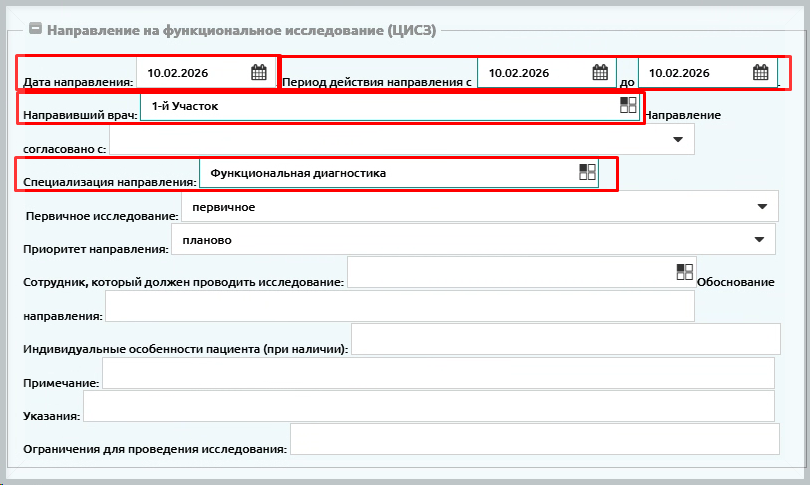Open calendar for period end date

click(760, 72)
